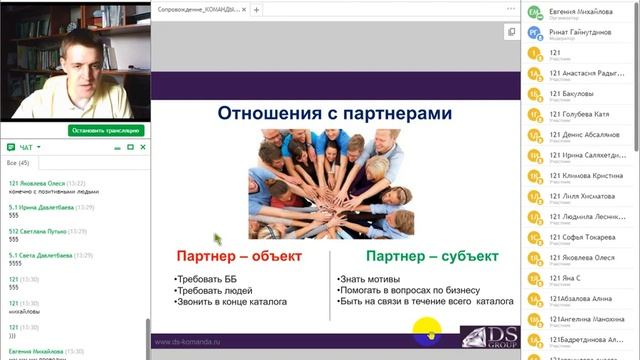Click slide title Отношения с партнерами

point(335,113)
